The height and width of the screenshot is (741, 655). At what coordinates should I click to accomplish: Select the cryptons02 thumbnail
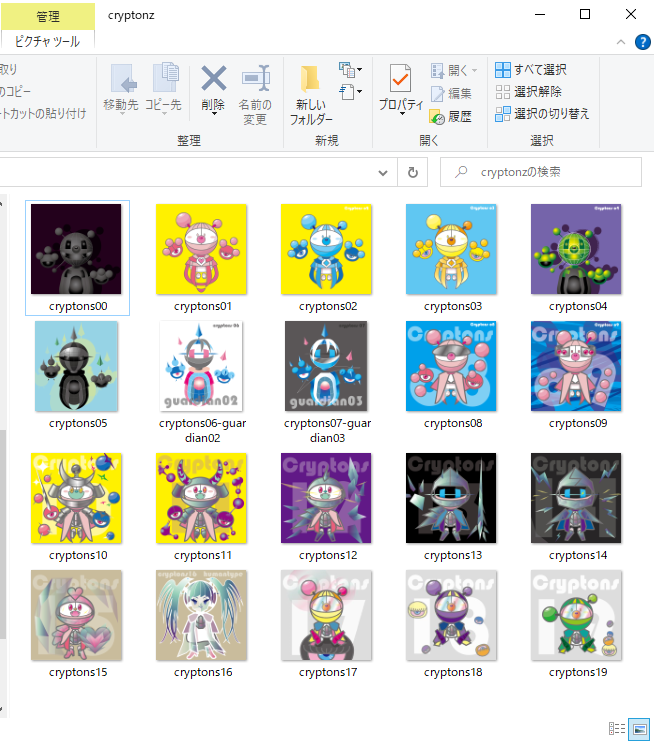(326, 249)
